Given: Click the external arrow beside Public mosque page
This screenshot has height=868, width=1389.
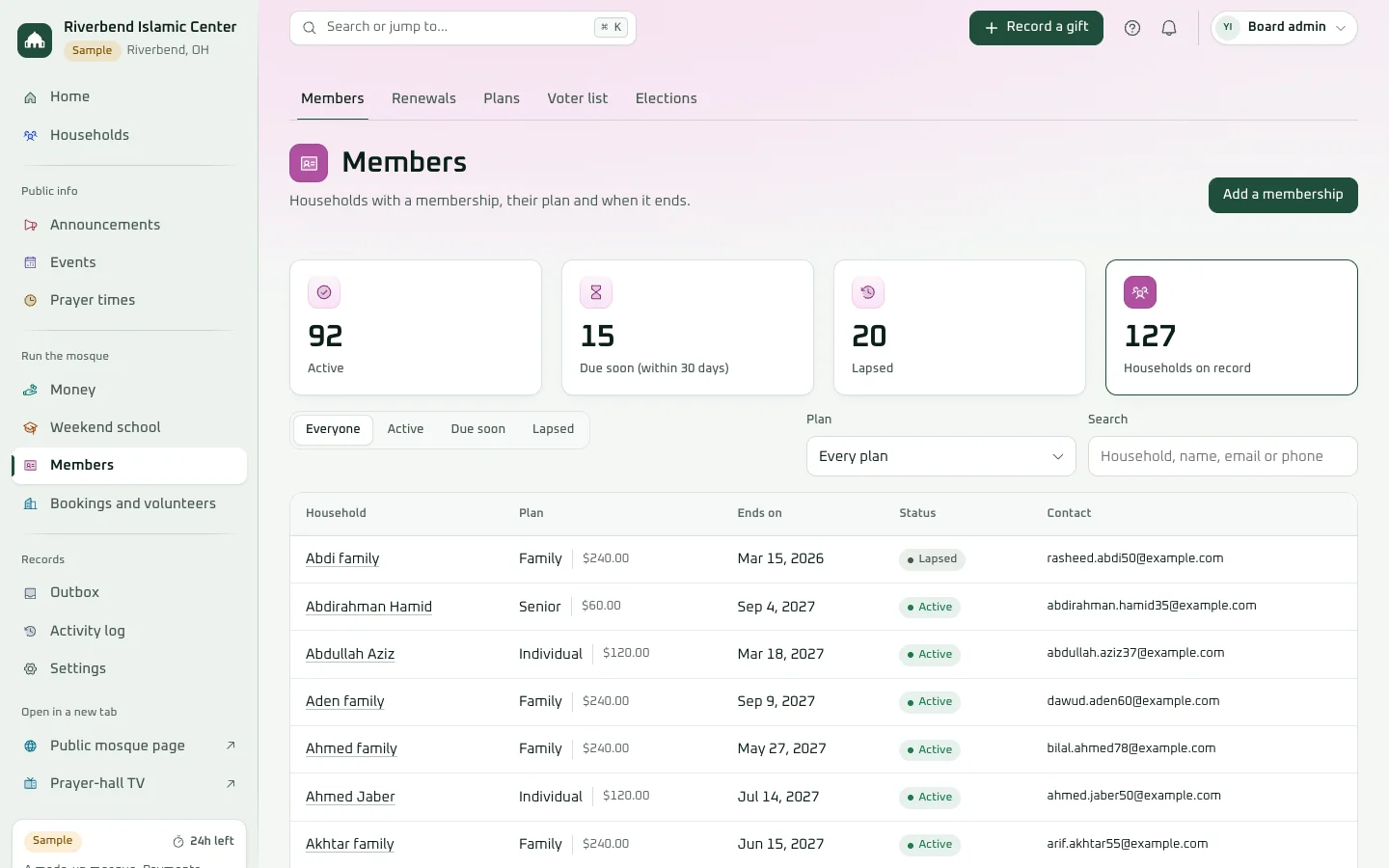Looking at the screenshot, I should 231,746.
